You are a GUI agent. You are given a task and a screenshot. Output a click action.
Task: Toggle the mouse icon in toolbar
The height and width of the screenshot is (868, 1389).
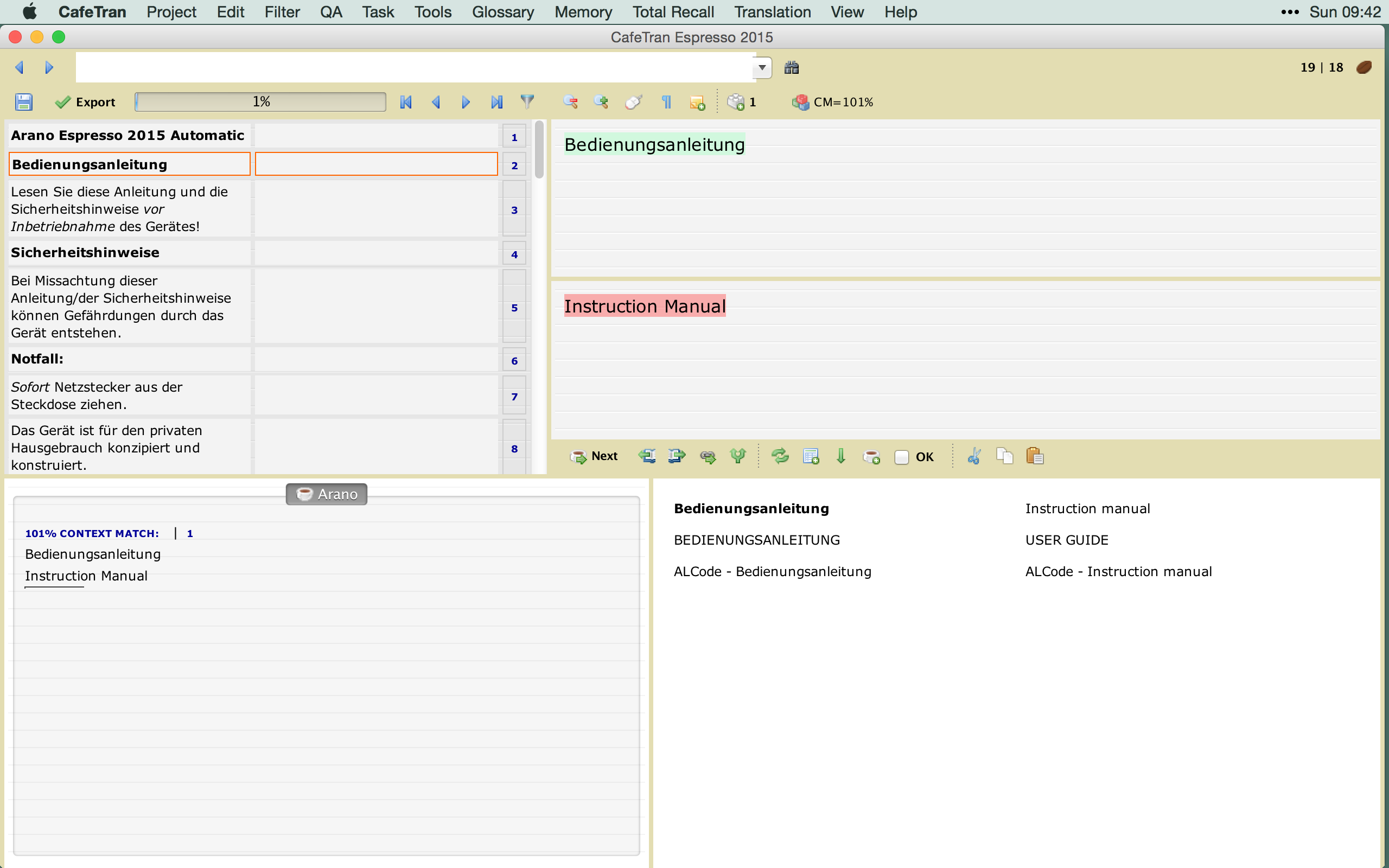(x=633, y=102)
